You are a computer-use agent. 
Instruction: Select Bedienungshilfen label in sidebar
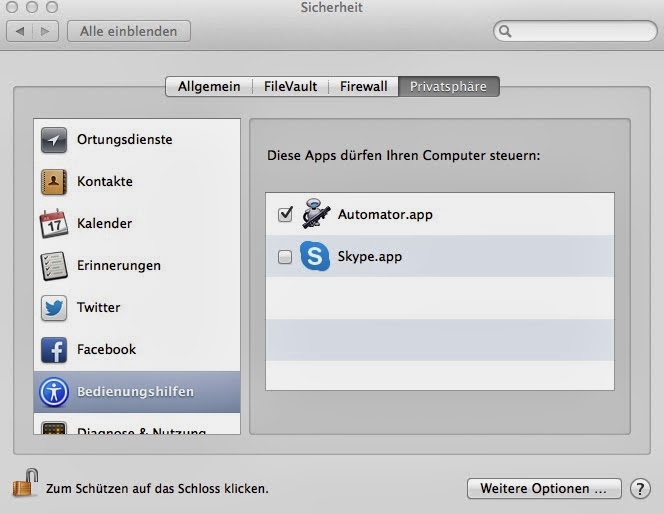[x=135, y=392]
